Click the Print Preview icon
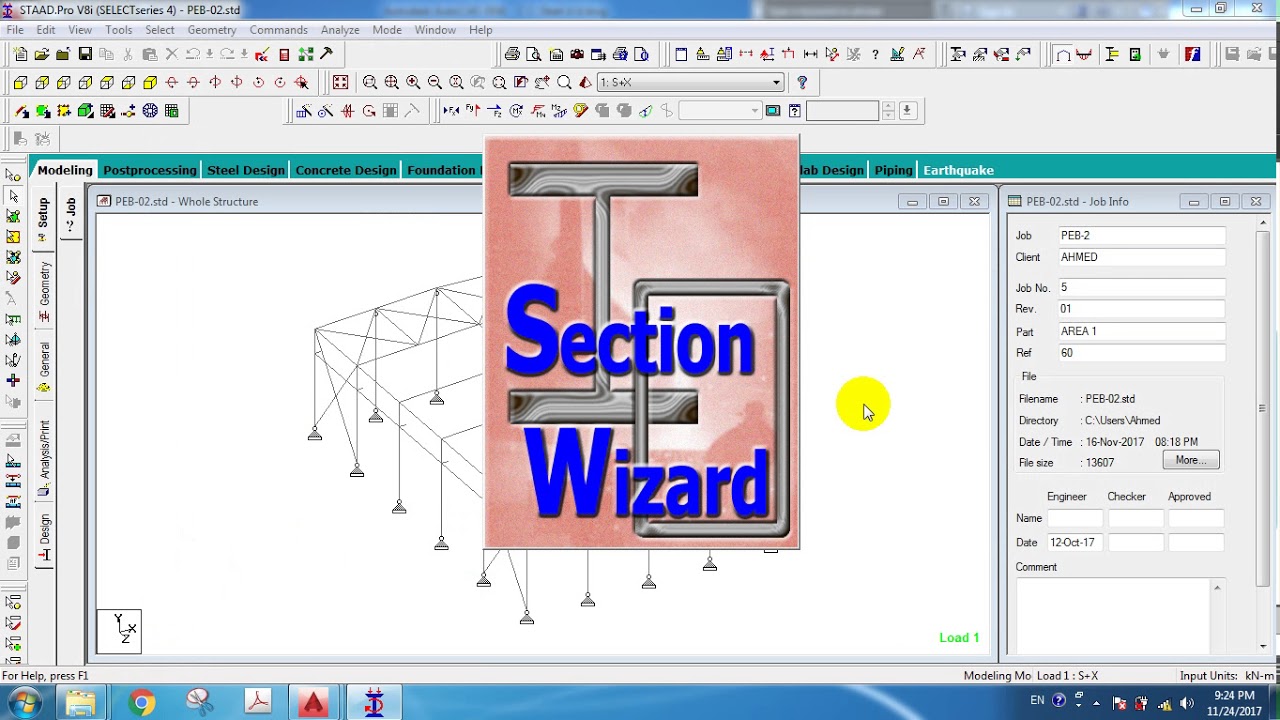The height and width of the screenshot is (720, 1280). pyautogui.click(x=534, y=54)
